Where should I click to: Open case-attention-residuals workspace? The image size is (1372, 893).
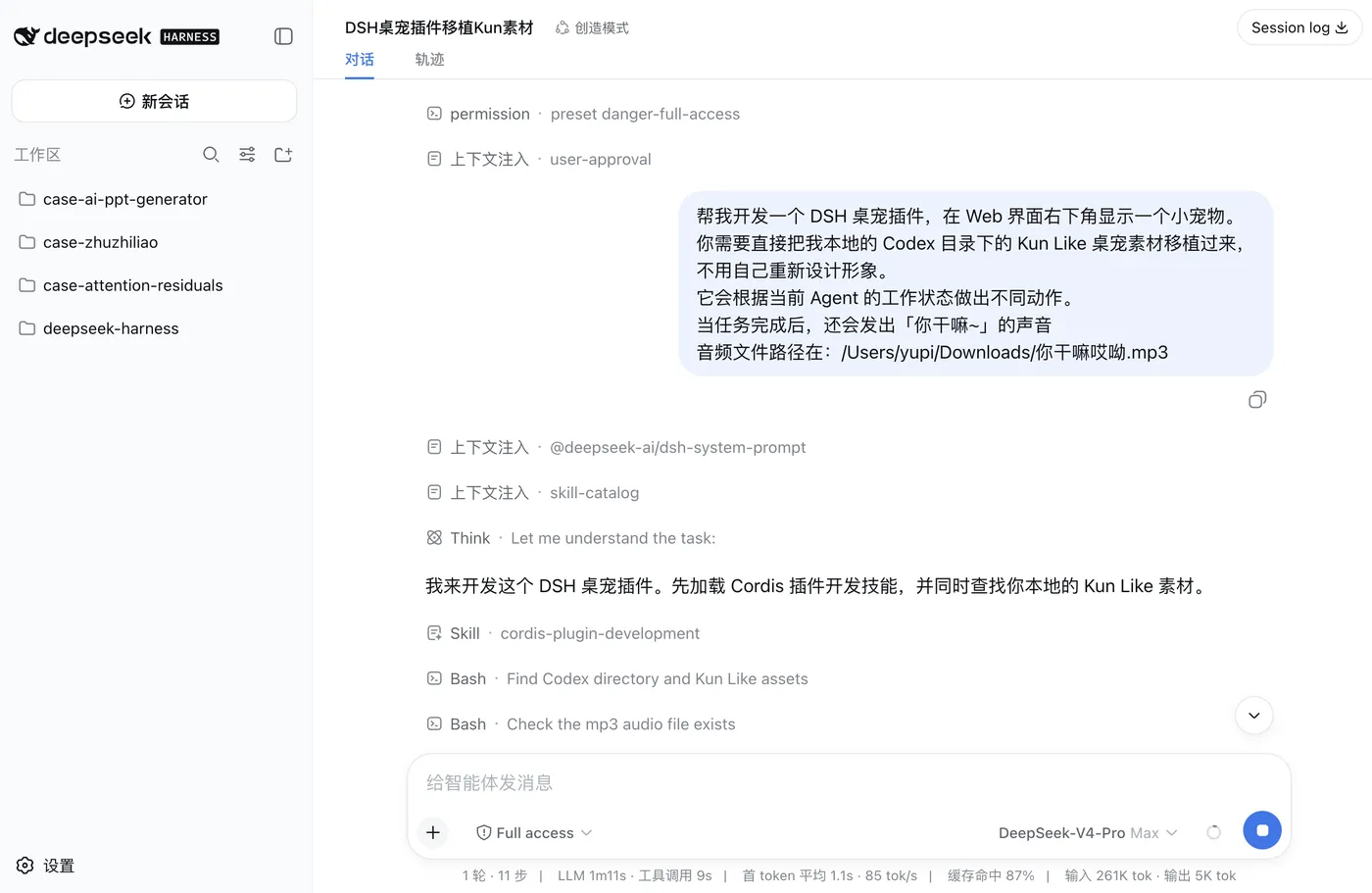[154, 285]
